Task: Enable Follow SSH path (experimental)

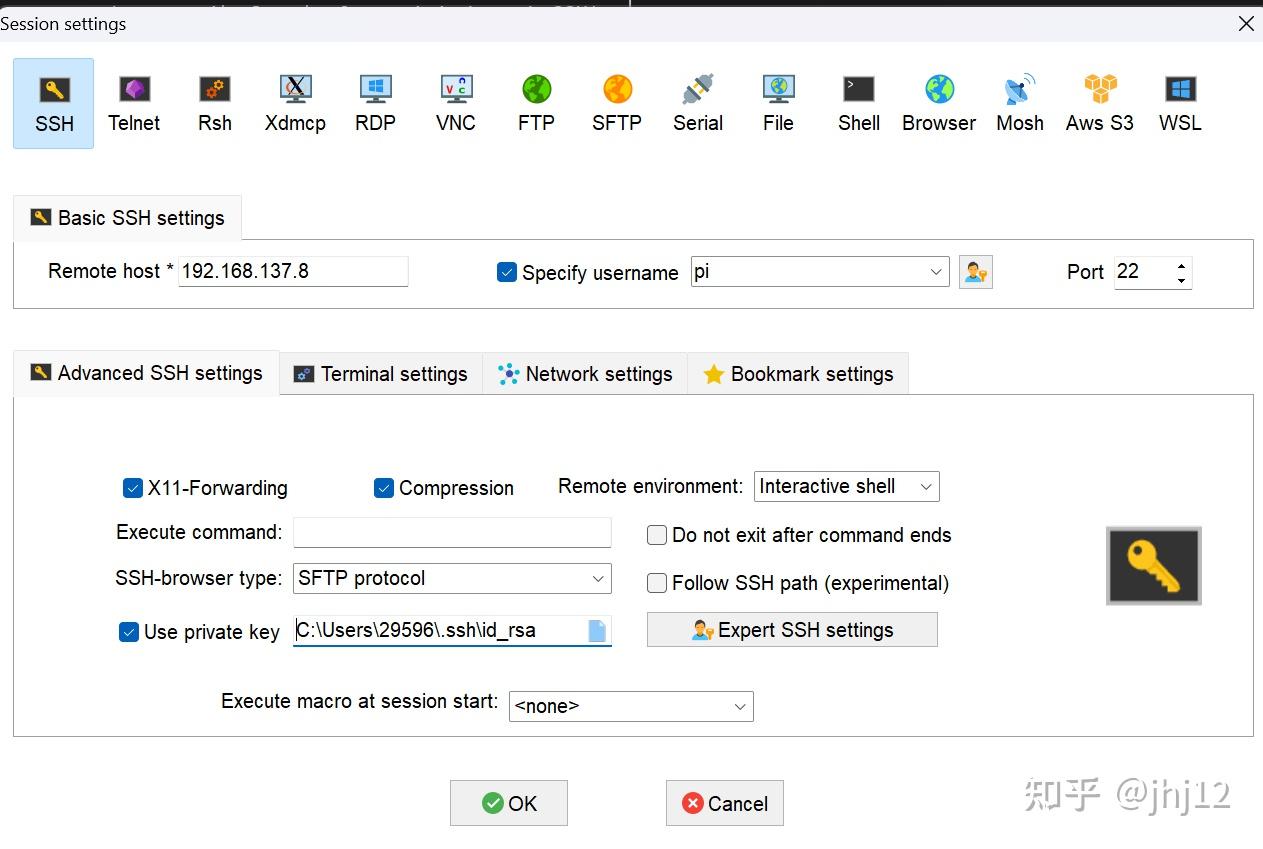Action: (657, 583)
